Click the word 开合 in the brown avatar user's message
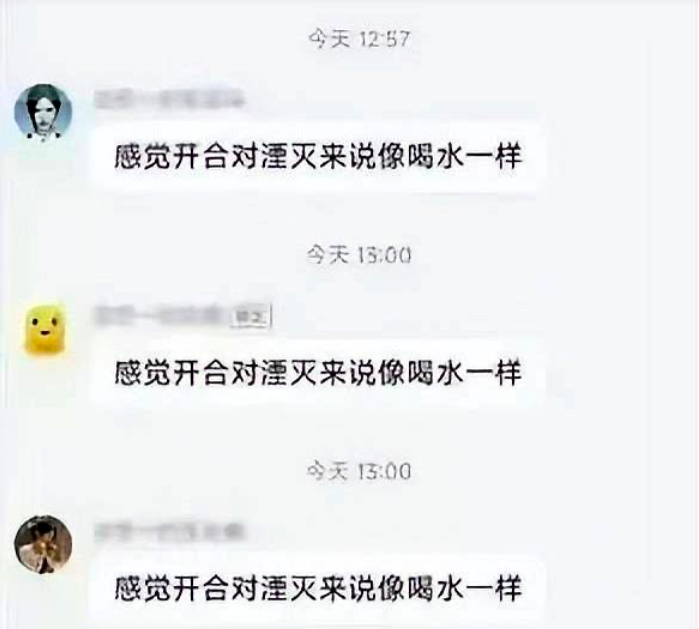This screenshot has height=629, width=699. 201,589
